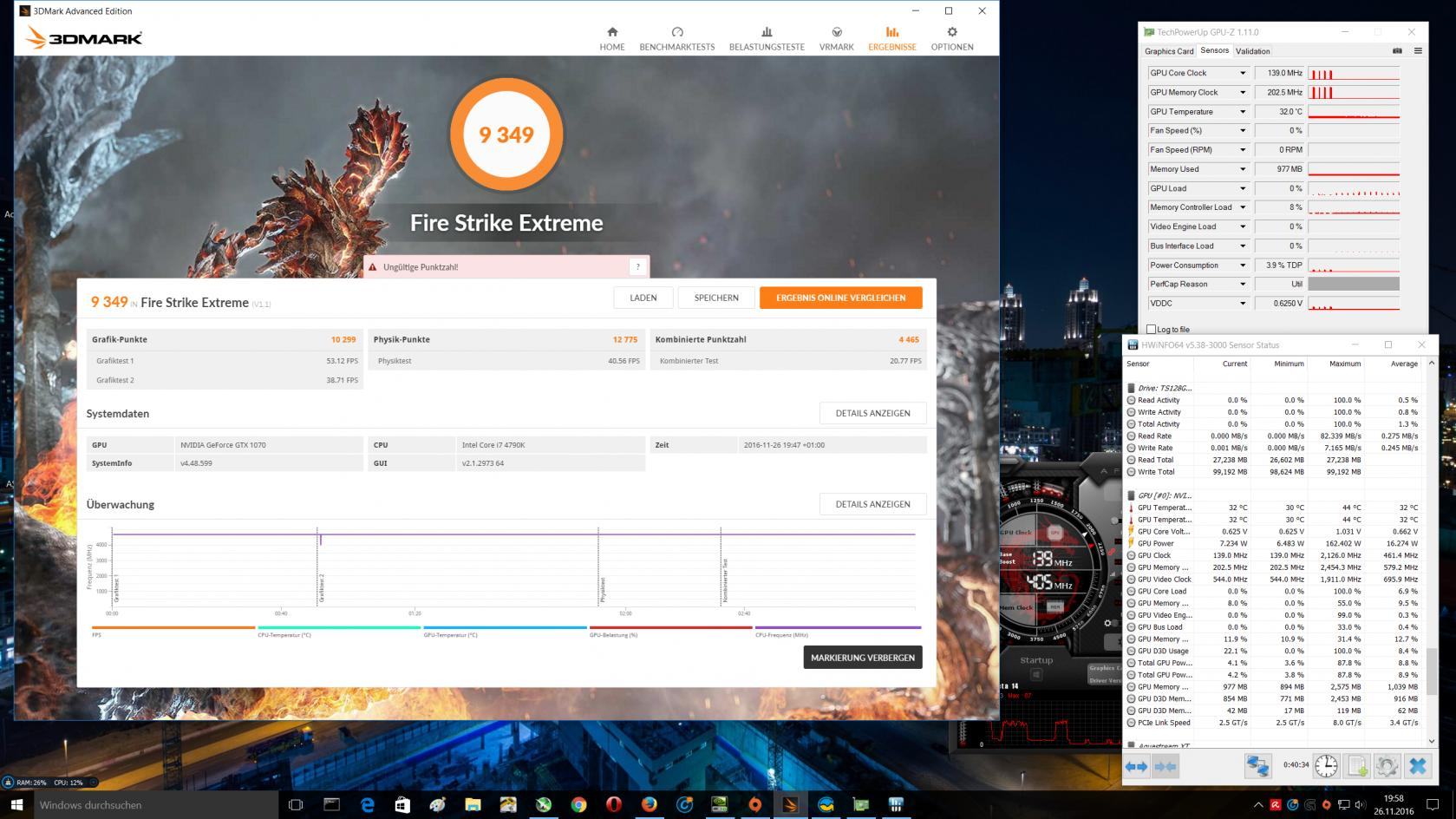
Task: Open Google Chrome from the taskbar
Action: point(578,804)
